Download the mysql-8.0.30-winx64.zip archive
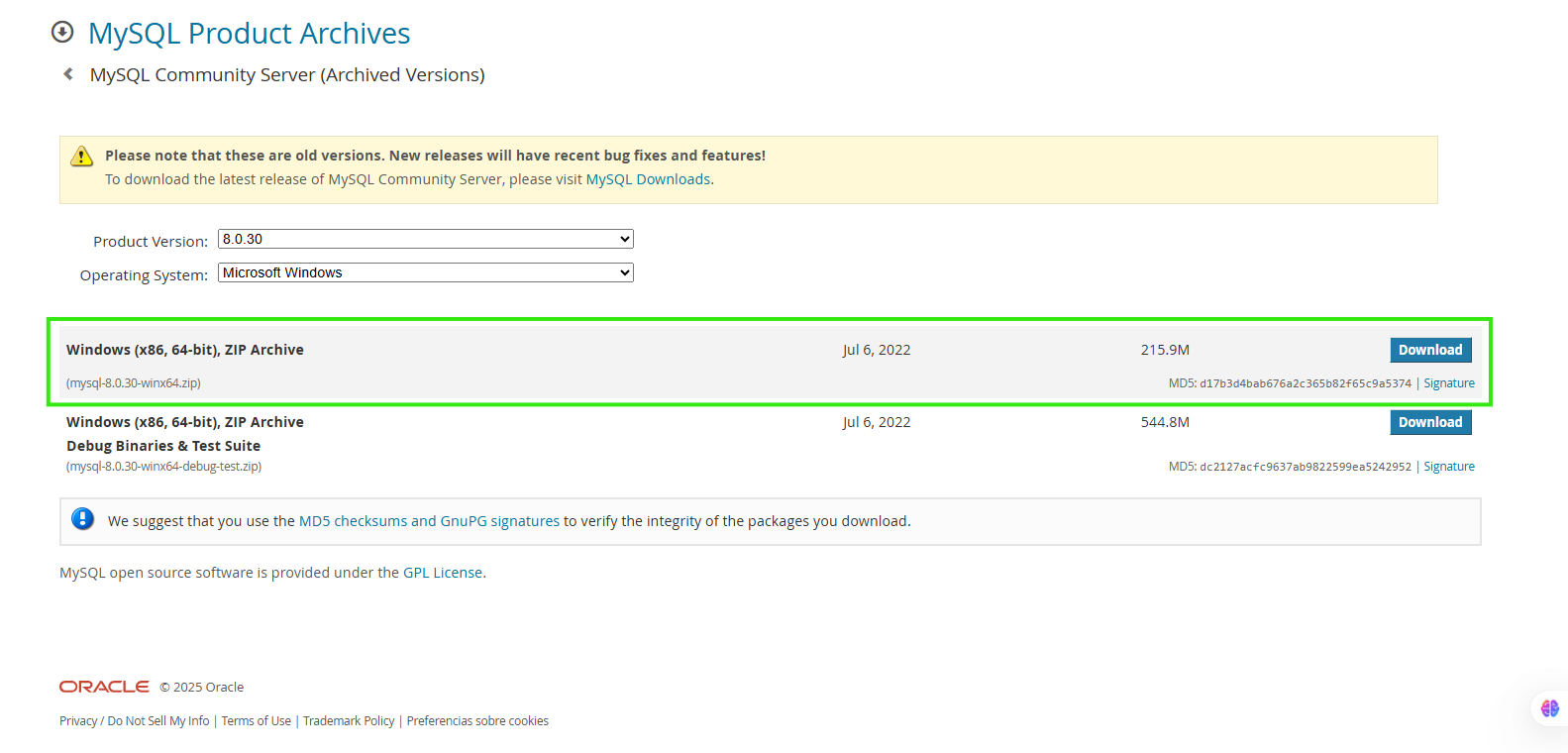The height and width of the screenshot is (753, 1568). [1430, 350]
